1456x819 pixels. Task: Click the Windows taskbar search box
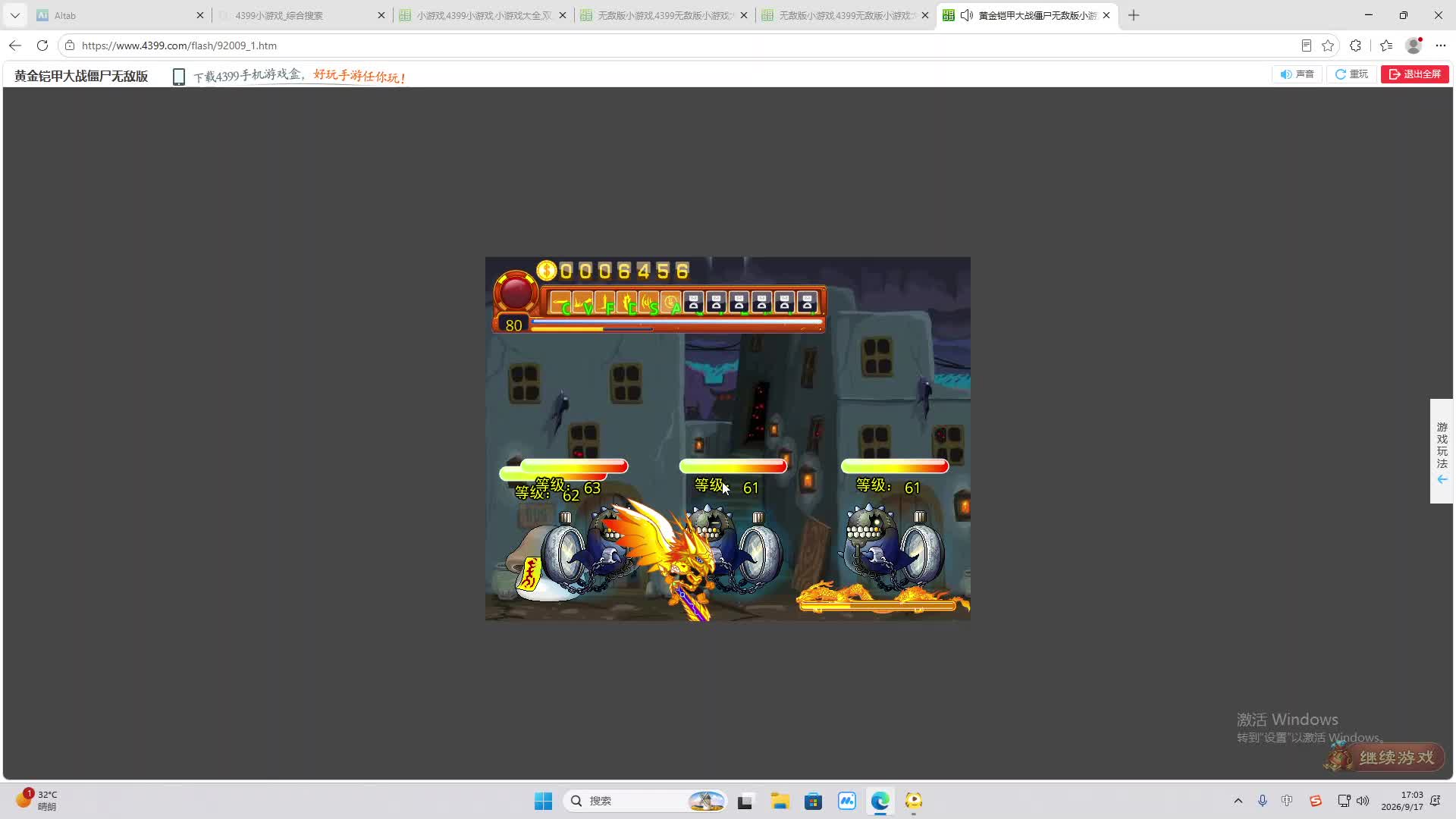[645, 801]
